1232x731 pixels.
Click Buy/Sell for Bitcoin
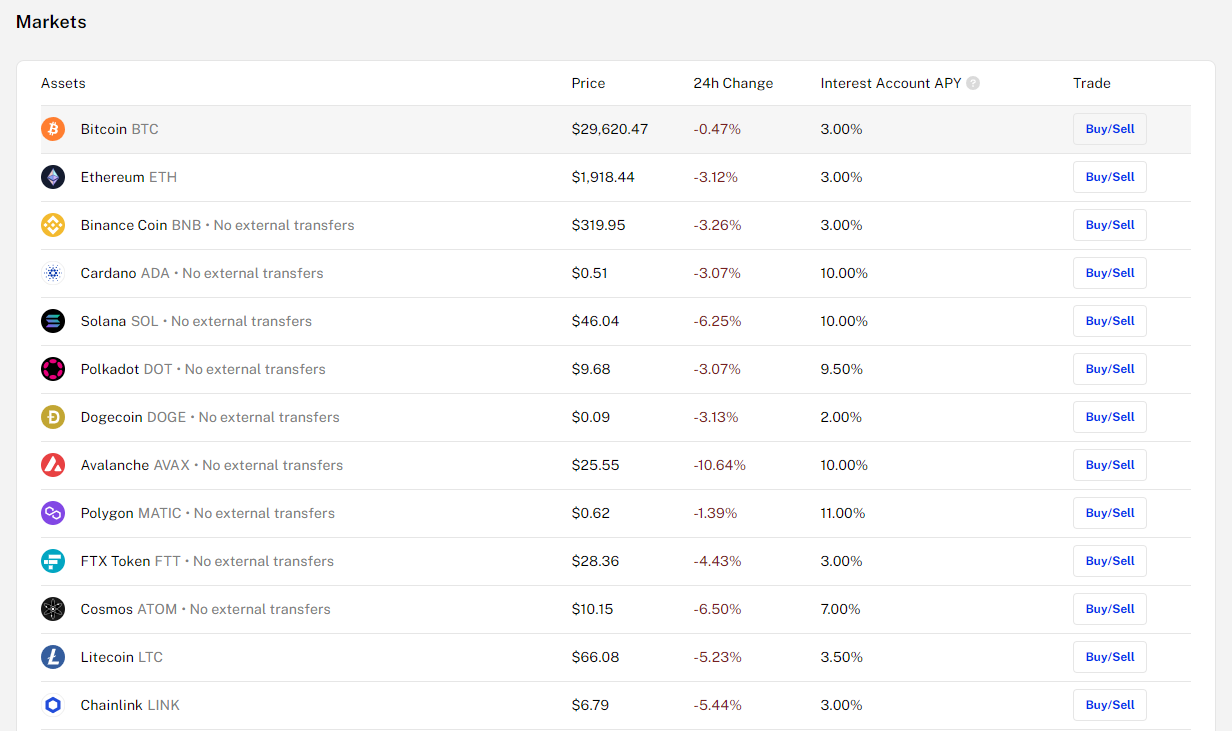point(1110,129)
